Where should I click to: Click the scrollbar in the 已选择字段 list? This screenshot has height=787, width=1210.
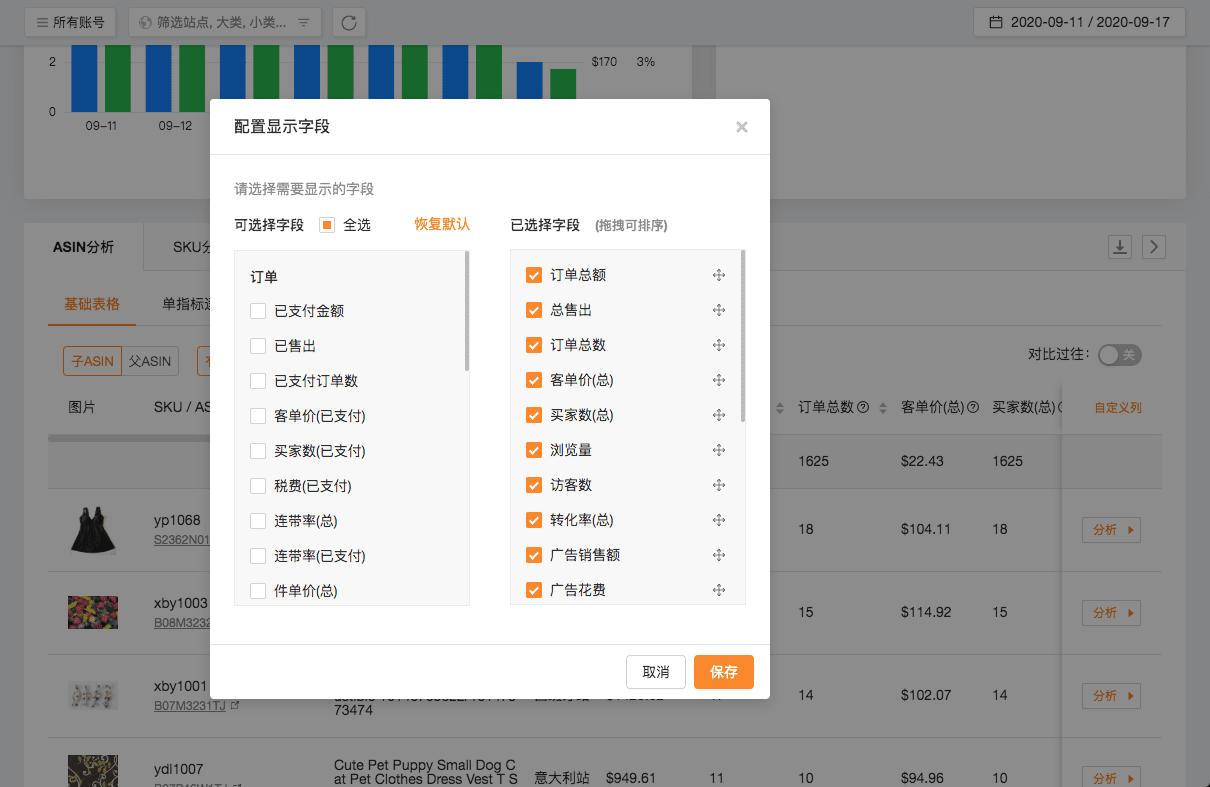[x=742, y=336]
